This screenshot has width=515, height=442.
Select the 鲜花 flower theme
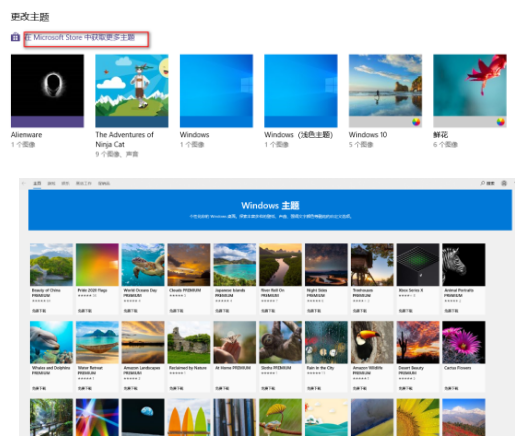pyautogui.click(x=470, y=91)
